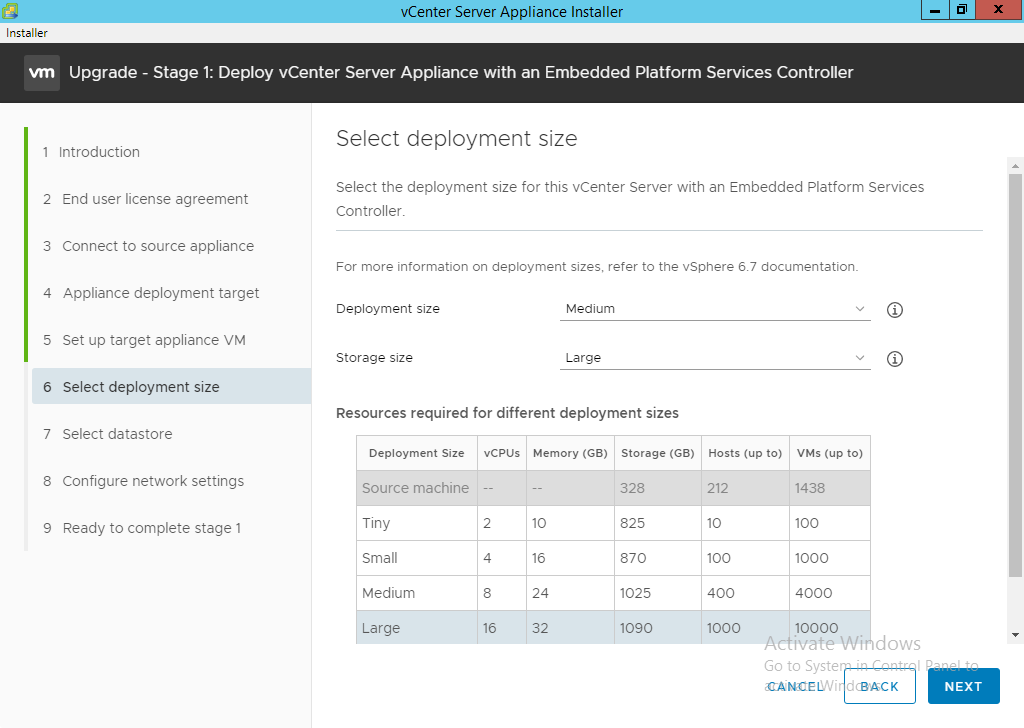Click the scrollbar up arrow
The image size is (1024, 728).
[x=1015, y=166]
